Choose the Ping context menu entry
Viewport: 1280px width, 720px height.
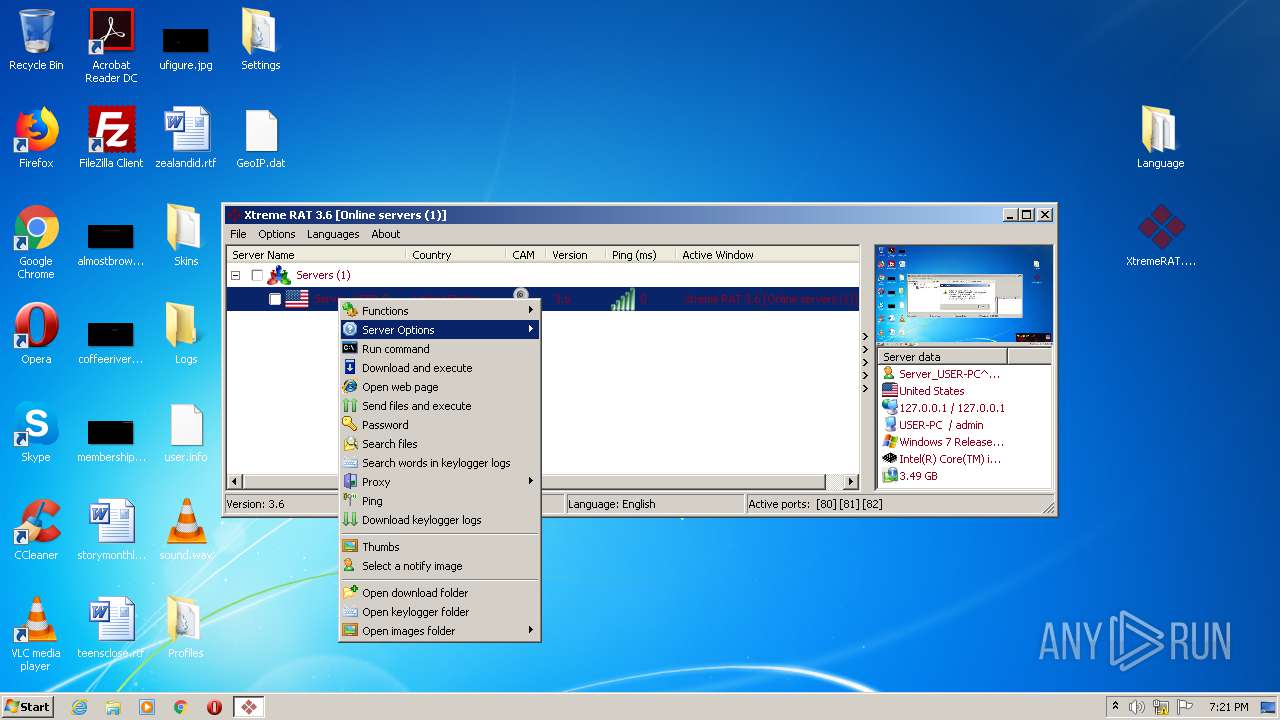pyautogui.click(x=440, y=501)
